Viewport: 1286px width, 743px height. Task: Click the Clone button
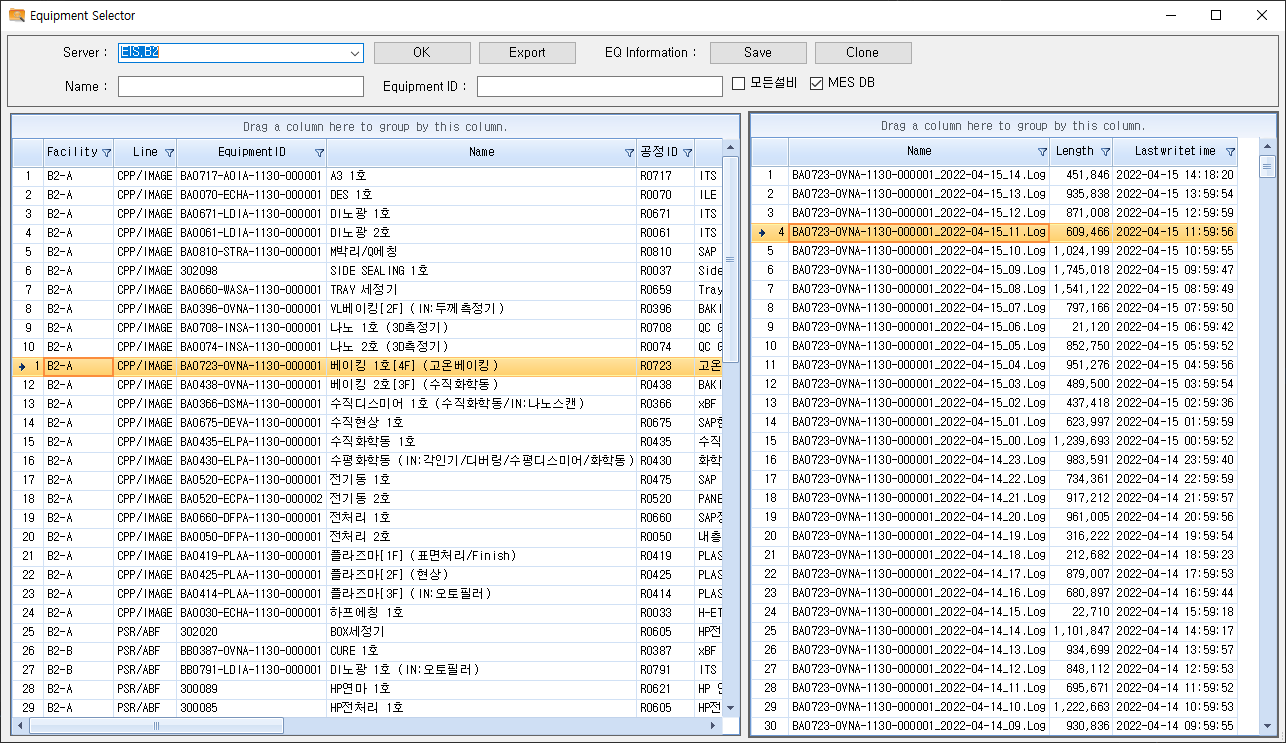click(x=862, y=53)
